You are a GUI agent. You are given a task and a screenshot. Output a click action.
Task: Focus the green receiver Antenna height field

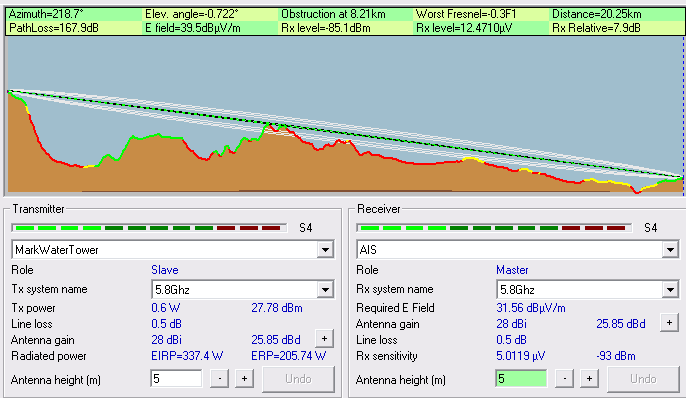tap(521, 379)
